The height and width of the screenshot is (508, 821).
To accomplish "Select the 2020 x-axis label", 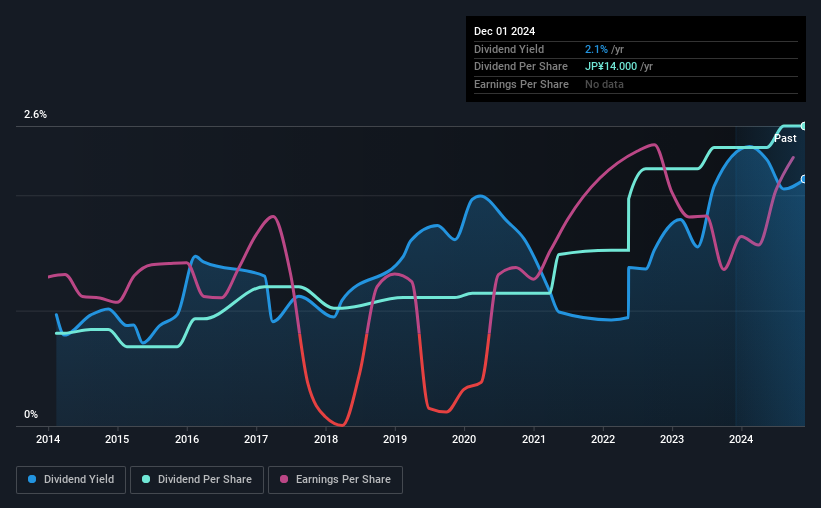I will (x=464, y=439).
